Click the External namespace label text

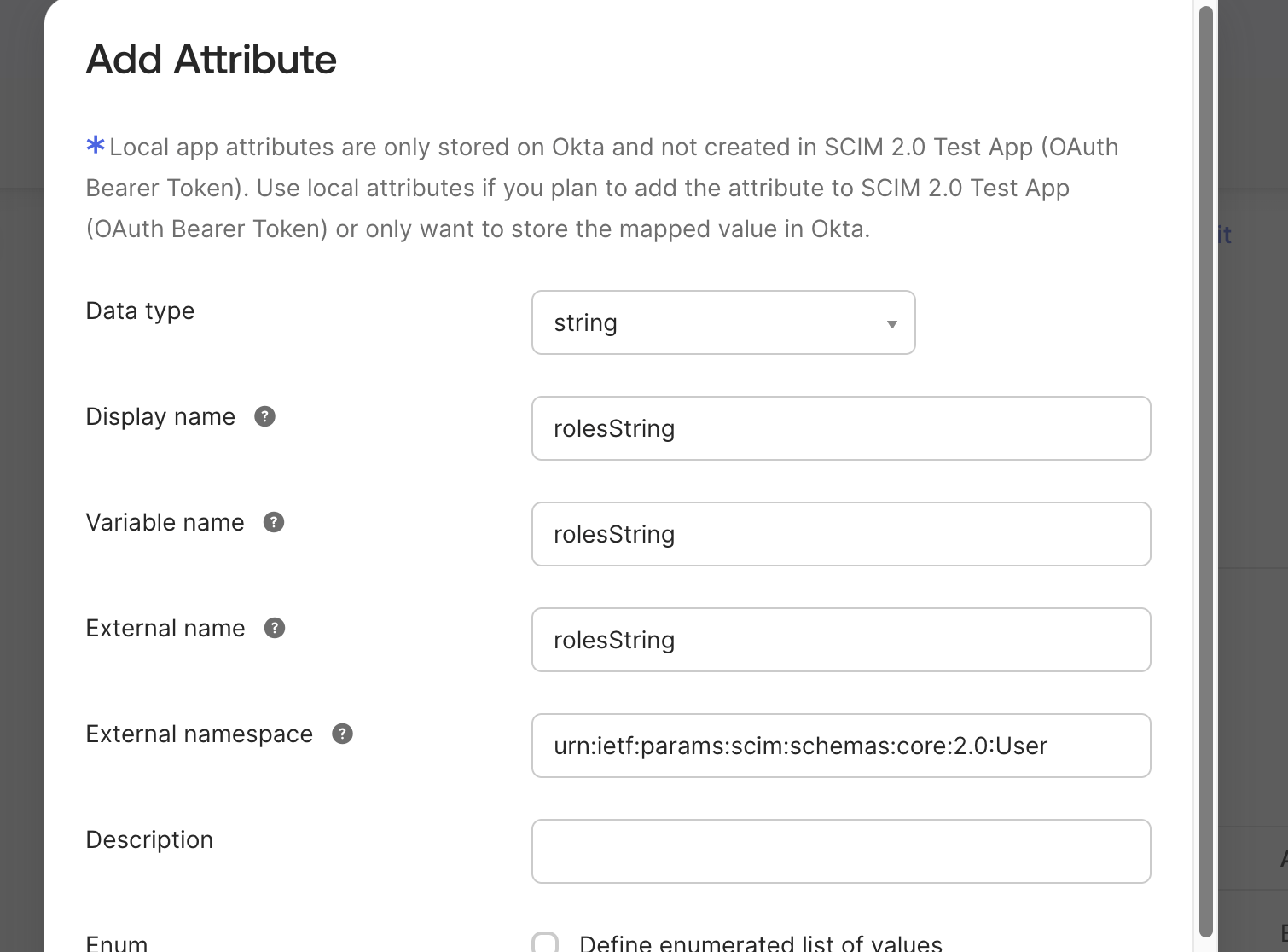[x=200, y=734]
